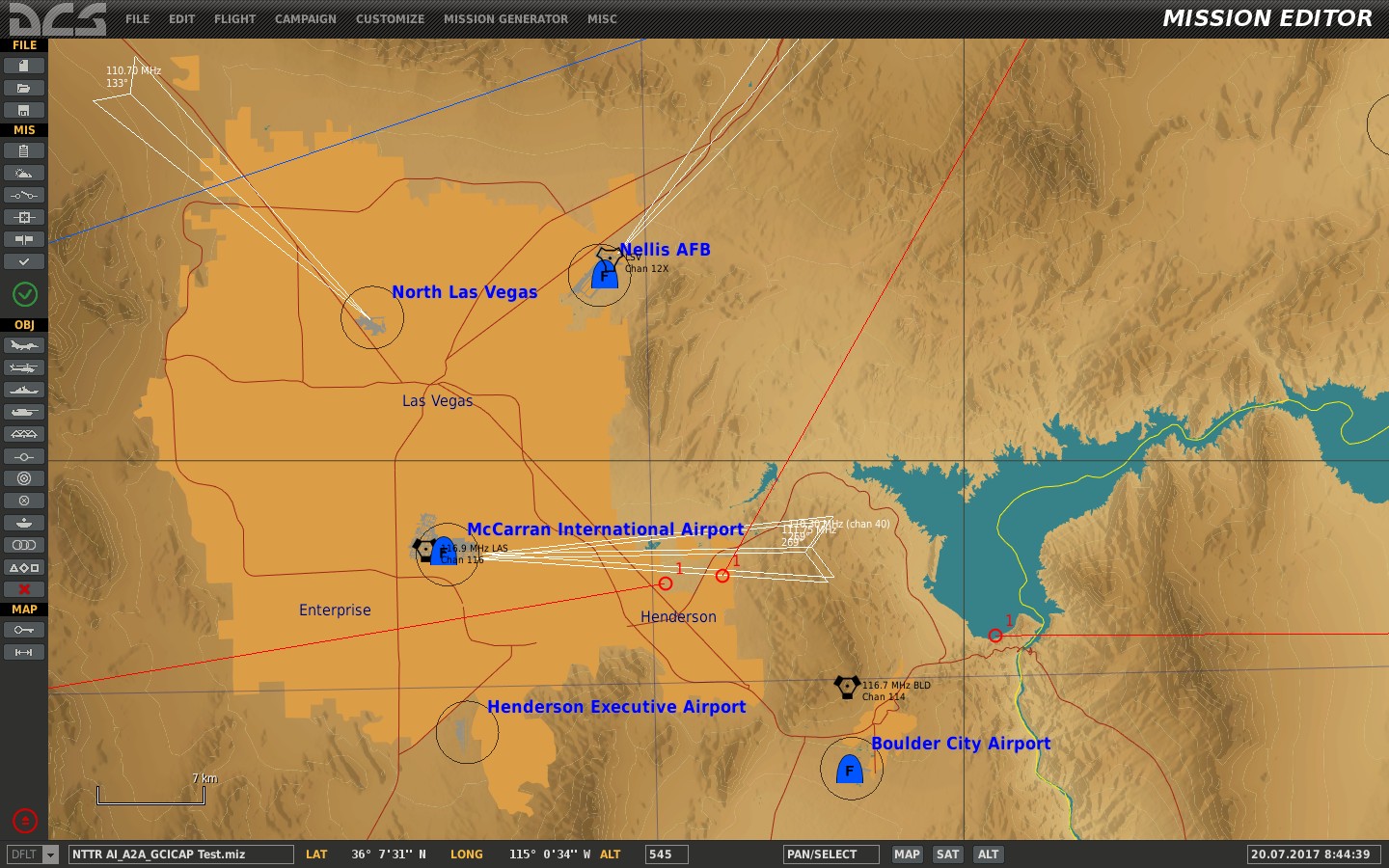
Task: Click the map distance ruler tool
Action: click(24, 653)
